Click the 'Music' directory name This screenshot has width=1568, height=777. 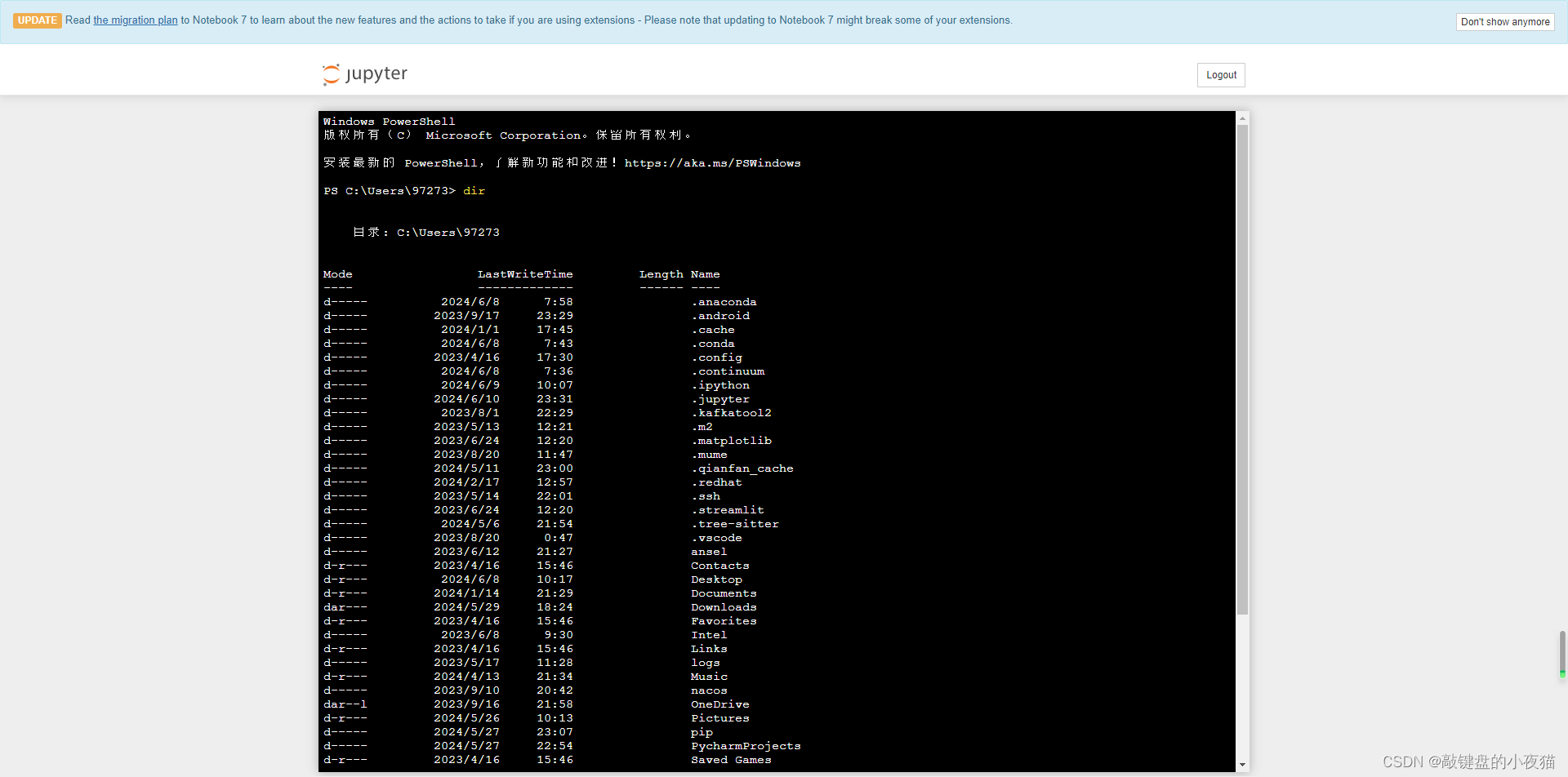(709, 677)
